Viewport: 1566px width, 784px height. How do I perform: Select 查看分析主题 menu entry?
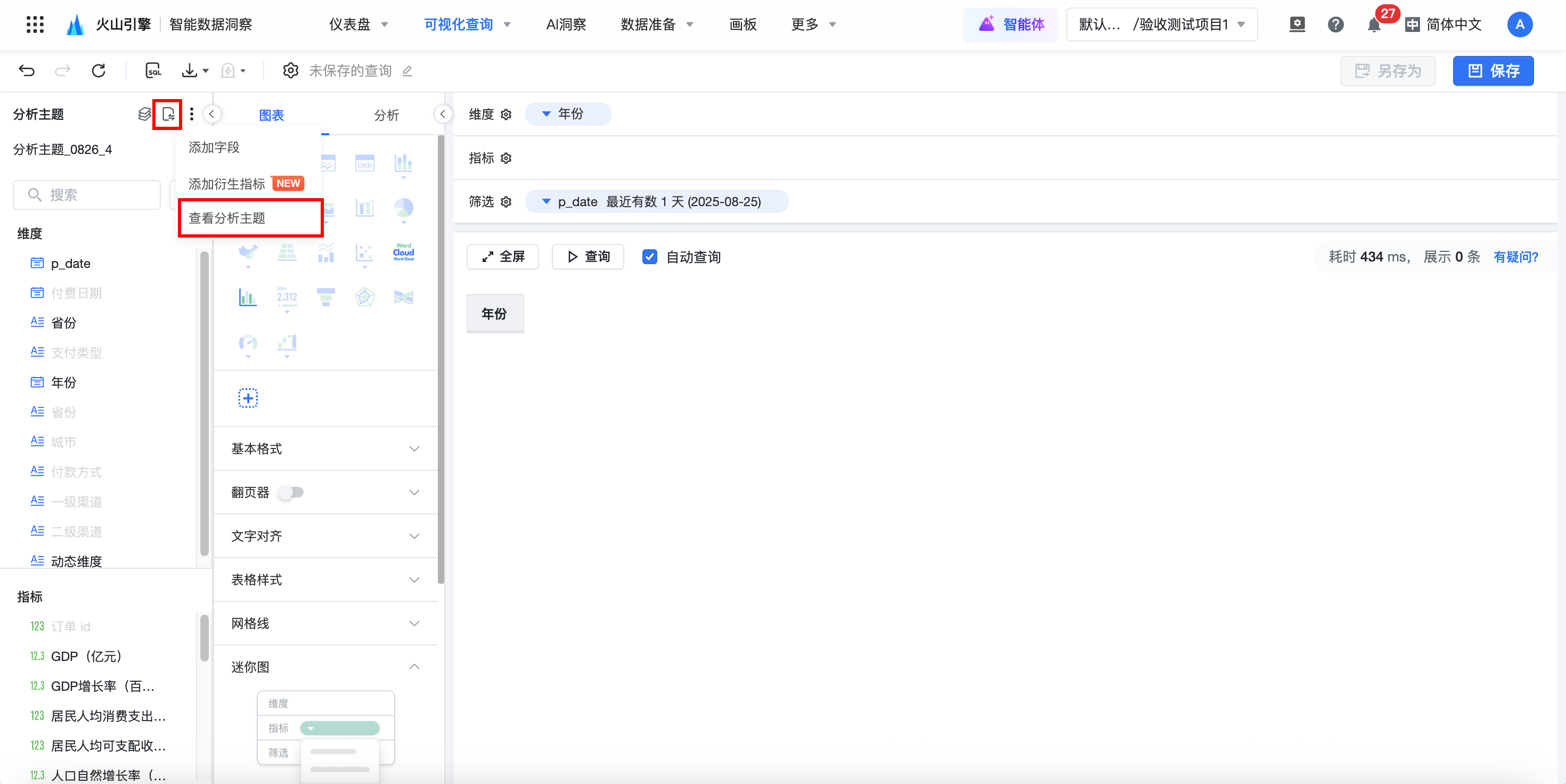coord(227,218)
